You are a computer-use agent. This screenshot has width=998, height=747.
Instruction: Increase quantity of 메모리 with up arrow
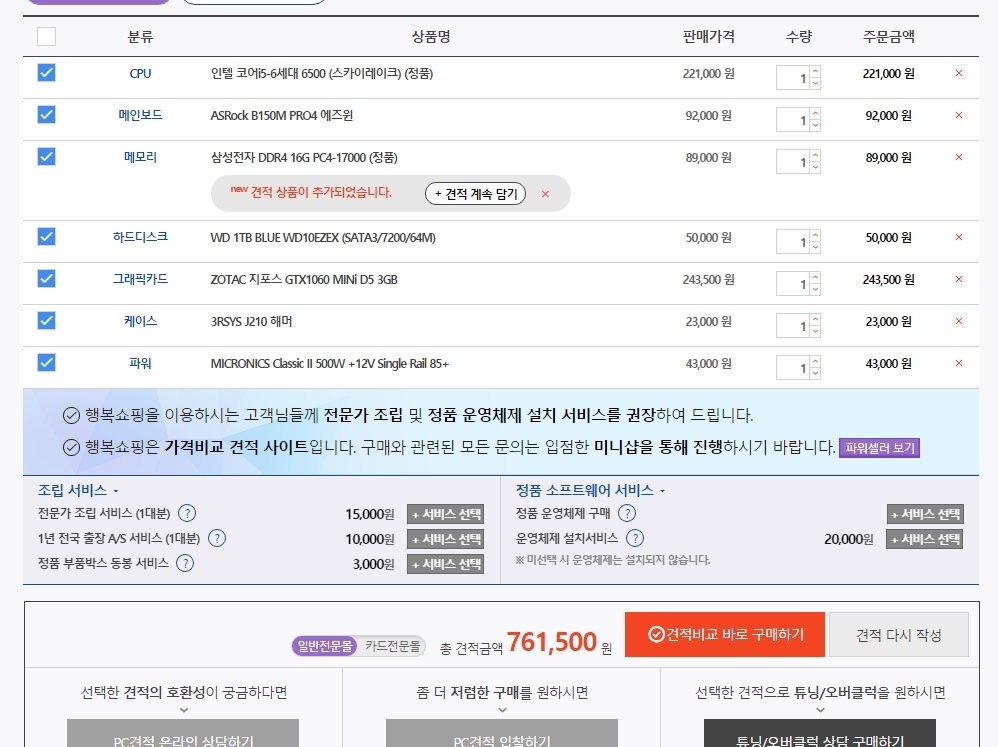pos(815,155)
